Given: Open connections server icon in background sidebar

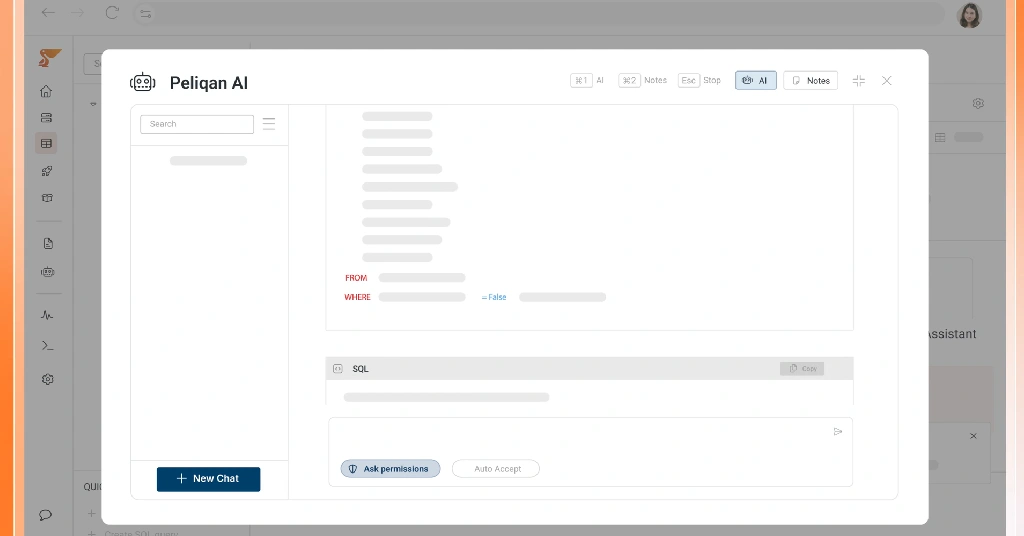Looking at the screenshot, I should pos(46,118).
